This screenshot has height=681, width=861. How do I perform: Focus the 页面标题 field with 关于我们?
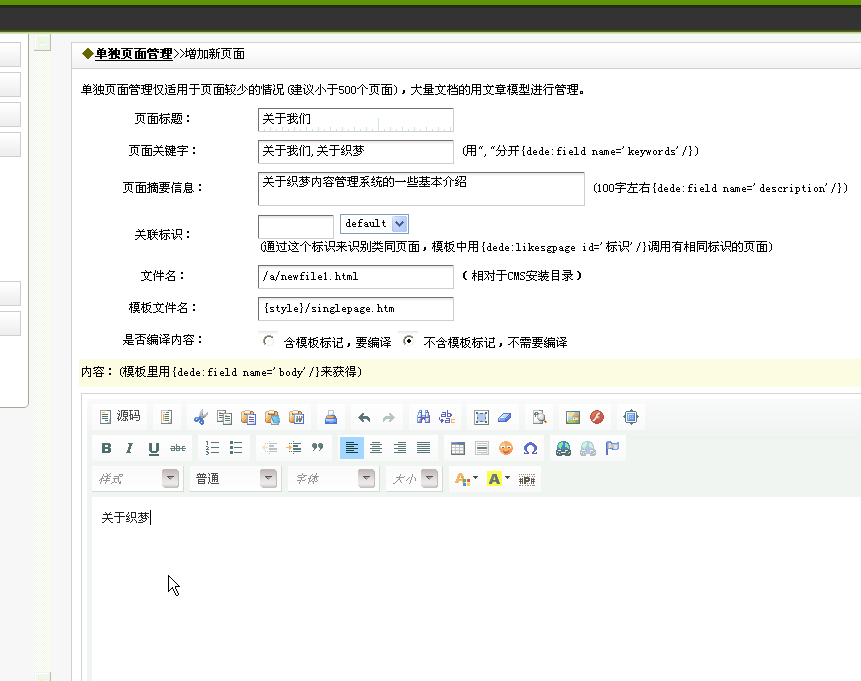(356, 120)
